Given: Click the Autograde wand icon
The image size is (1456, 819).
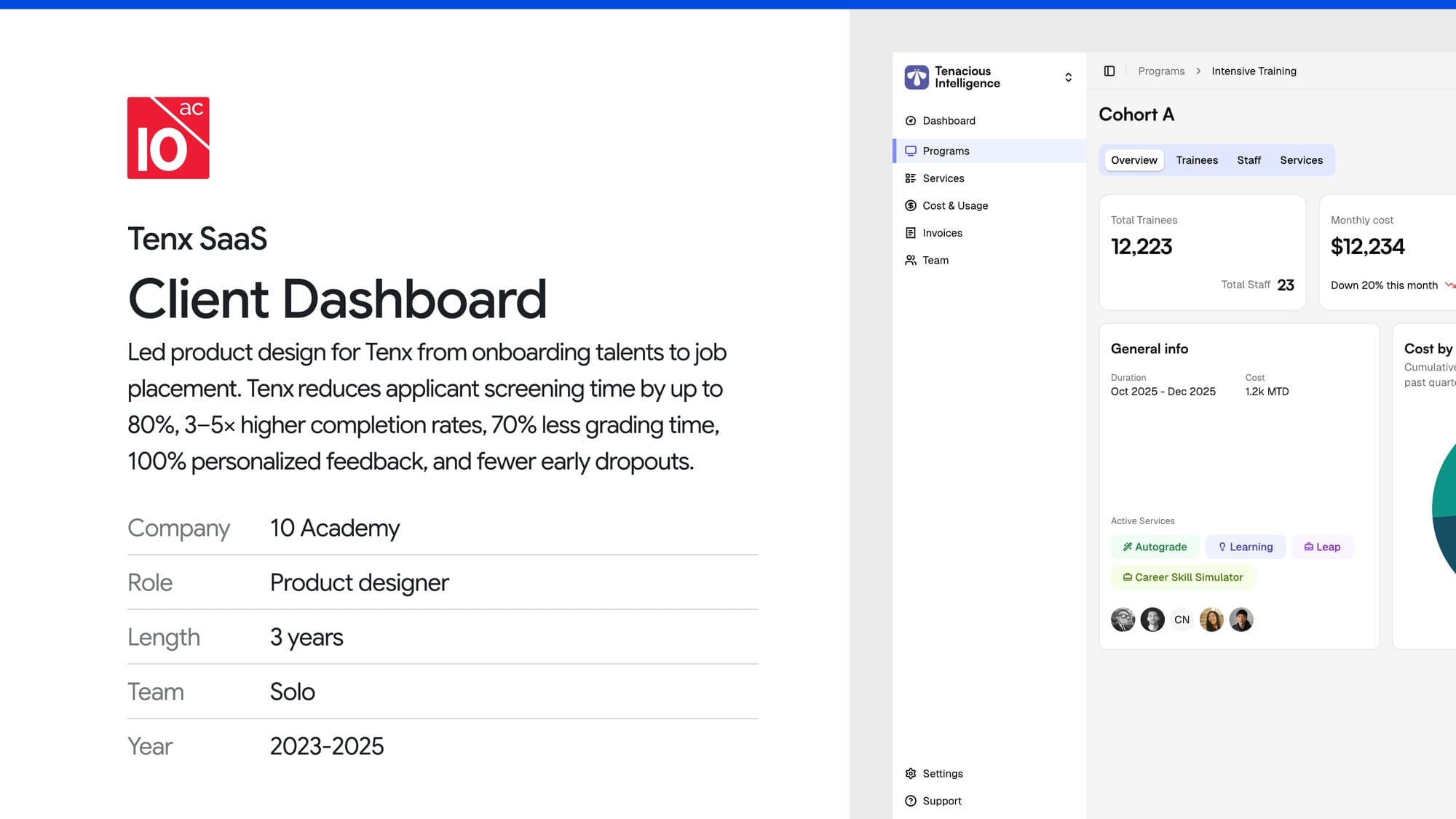Looking at the screenshot, I should pos(1127,547).
